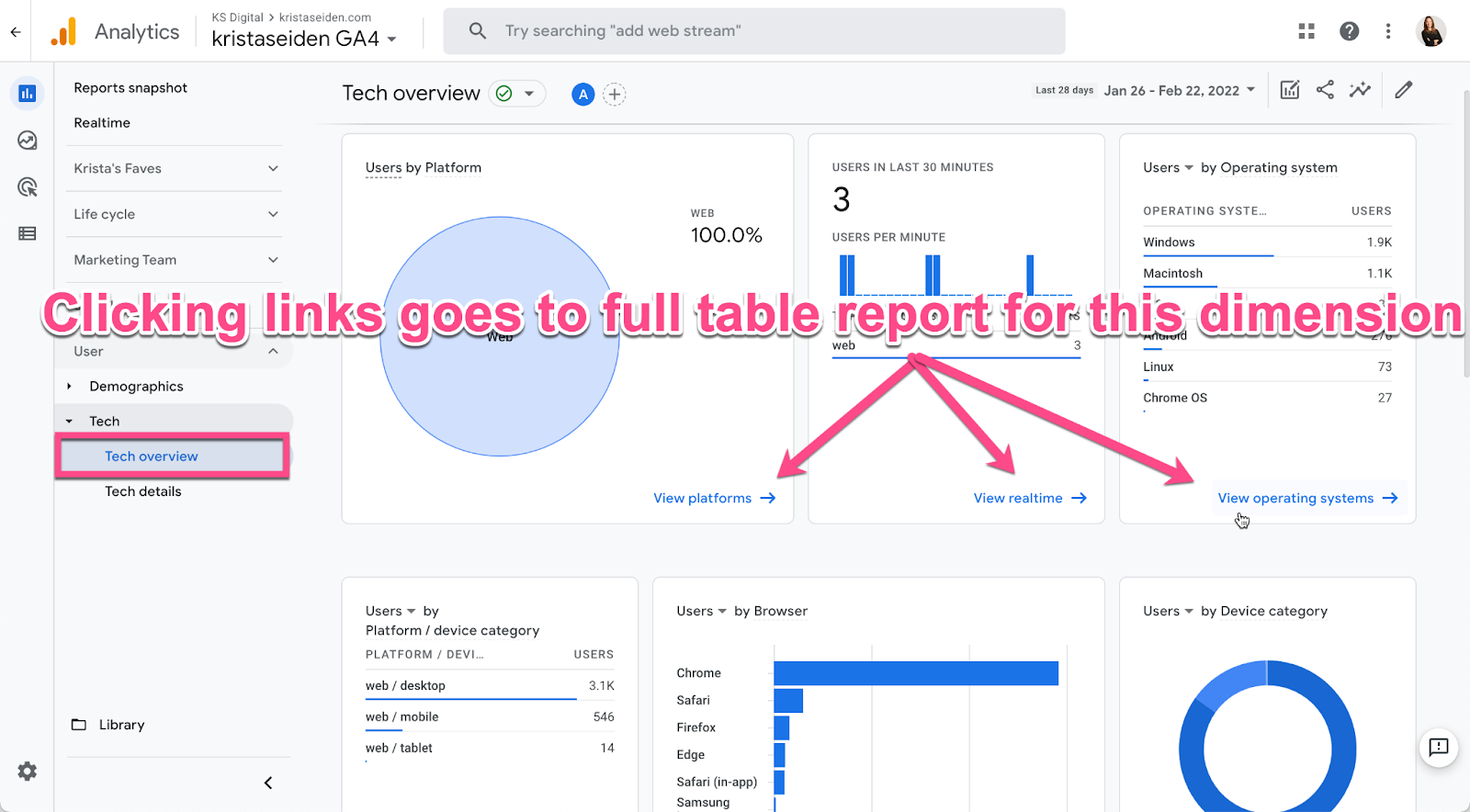
Task: Click the user profile avatar
Action: [x=1431, y=31]
